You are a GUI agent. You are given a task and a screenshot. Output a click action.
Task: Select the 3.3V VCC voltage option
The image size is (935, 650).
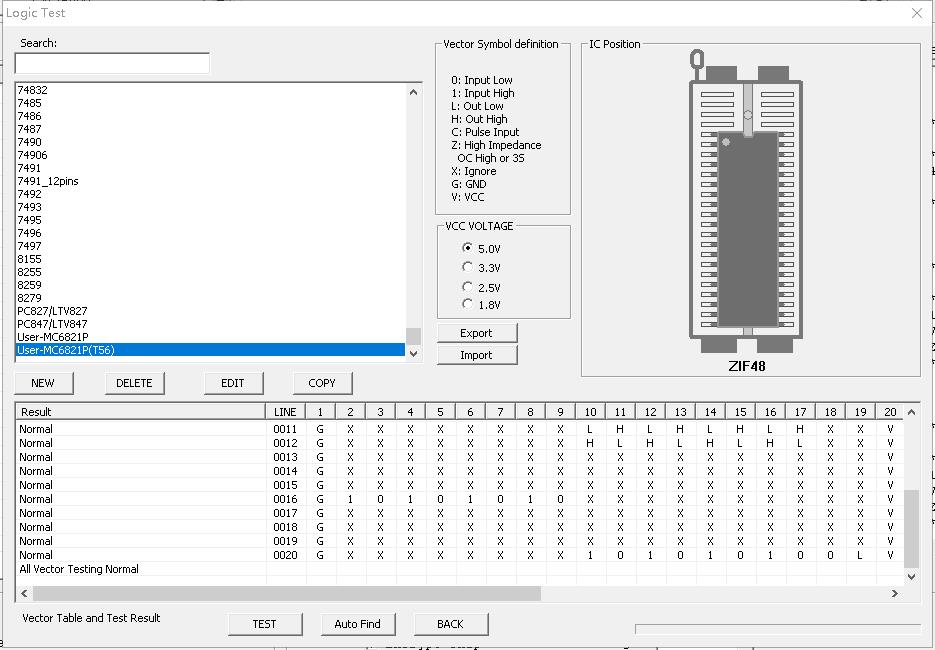468,268
